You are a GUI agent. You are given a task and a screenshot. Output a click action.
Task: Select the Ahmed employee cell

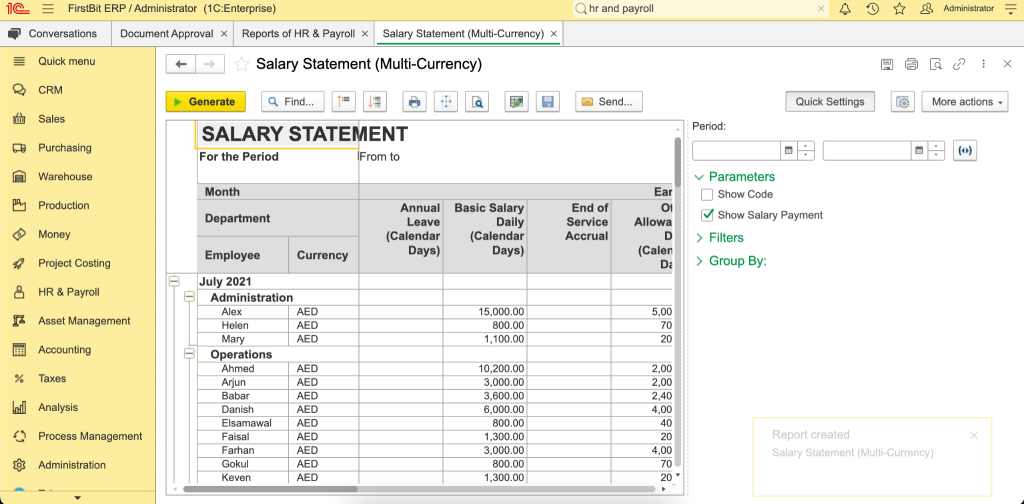[242, 369]
